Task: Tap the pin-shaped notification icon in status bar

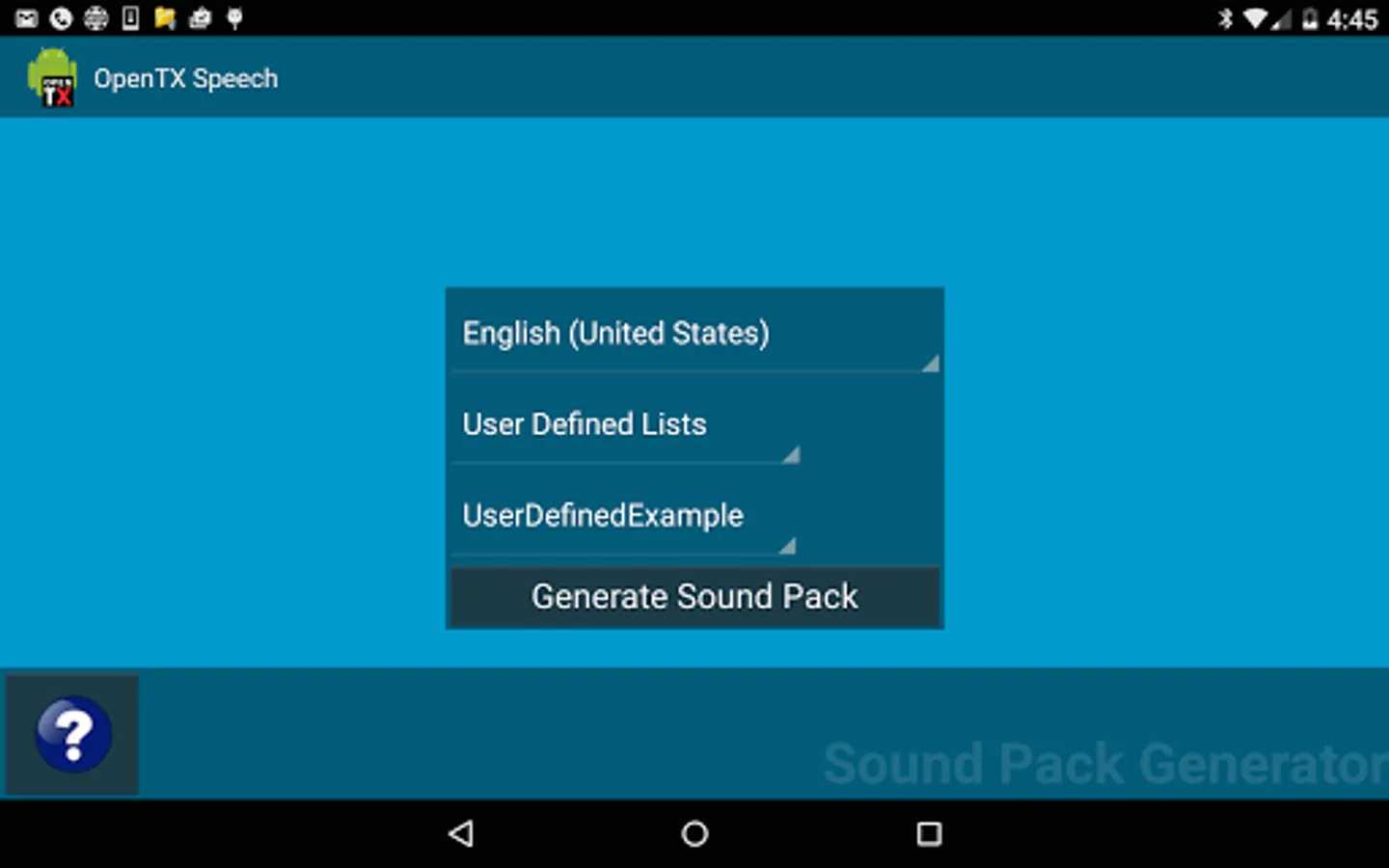Action: tap(234, 18)
